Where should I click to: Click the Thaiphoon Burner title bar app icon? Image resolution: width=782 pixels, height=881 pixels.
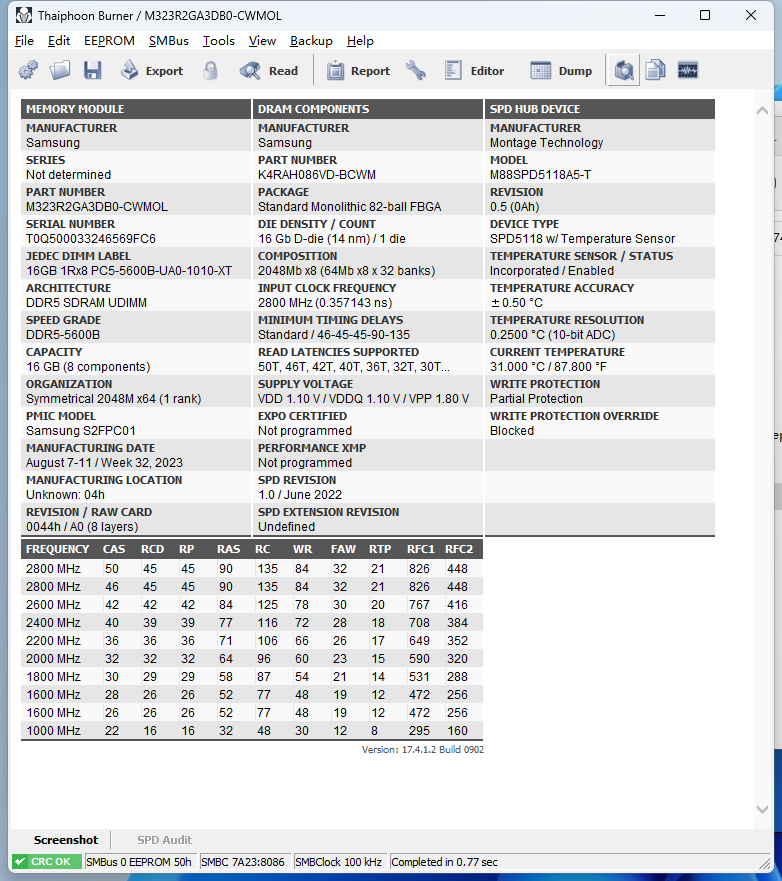tap(24, 16)
